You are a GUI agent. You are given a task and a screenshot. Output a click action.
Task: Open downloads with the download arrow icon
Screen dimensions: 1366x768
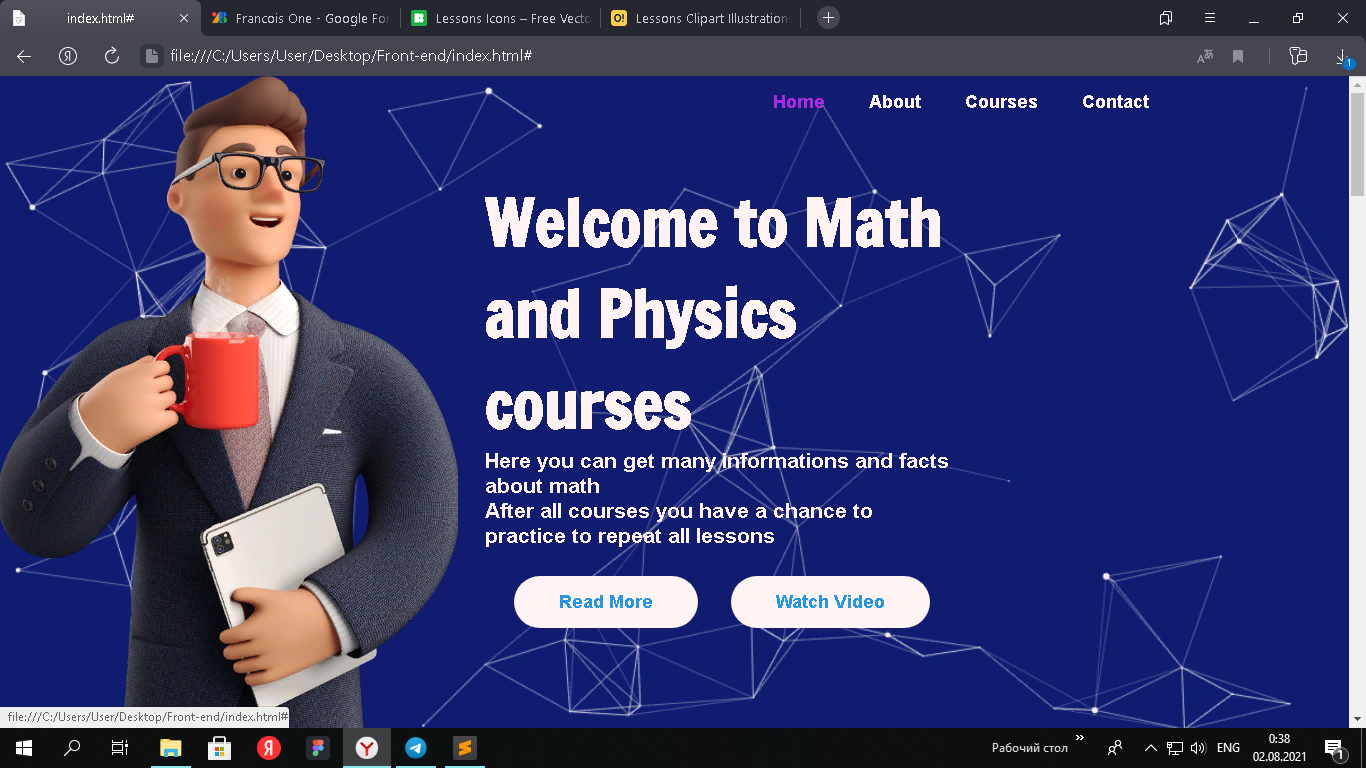click(x=1342, y=57)
